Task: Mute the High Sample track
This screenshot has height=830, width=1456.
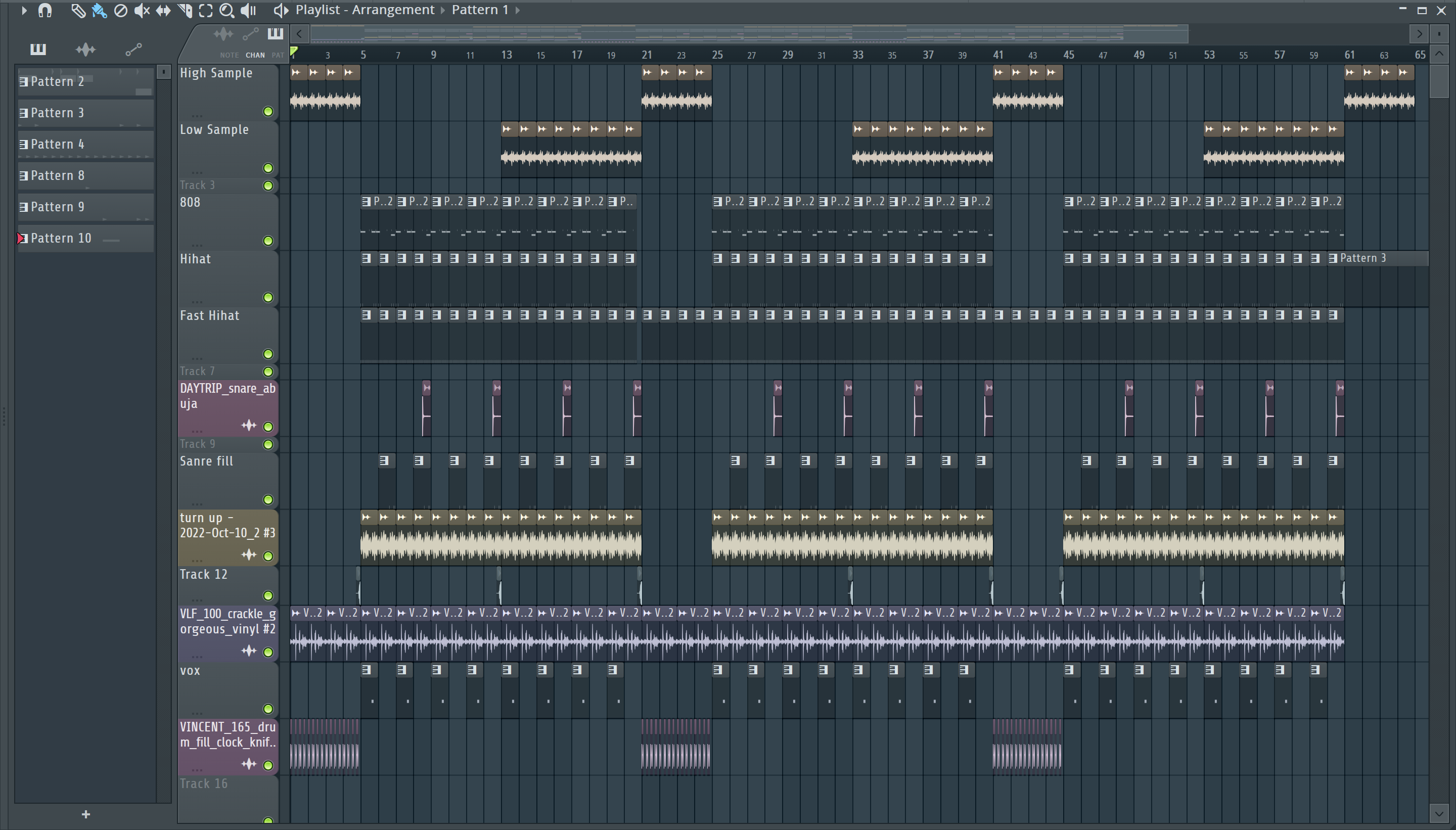Action: (x=268, y=112)
